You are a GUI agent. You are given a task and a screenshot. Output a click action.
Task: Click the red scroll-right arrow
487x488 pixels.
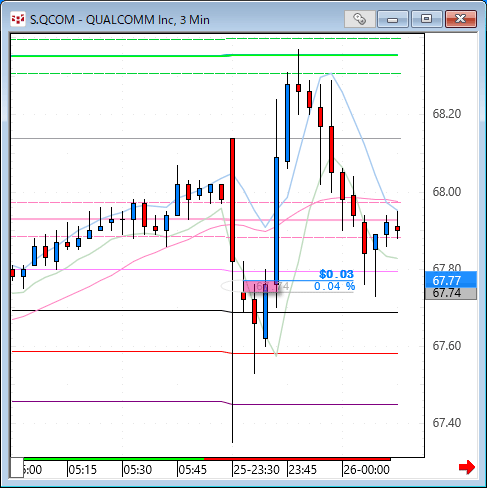pyautogui.click(x=467, y=467)
